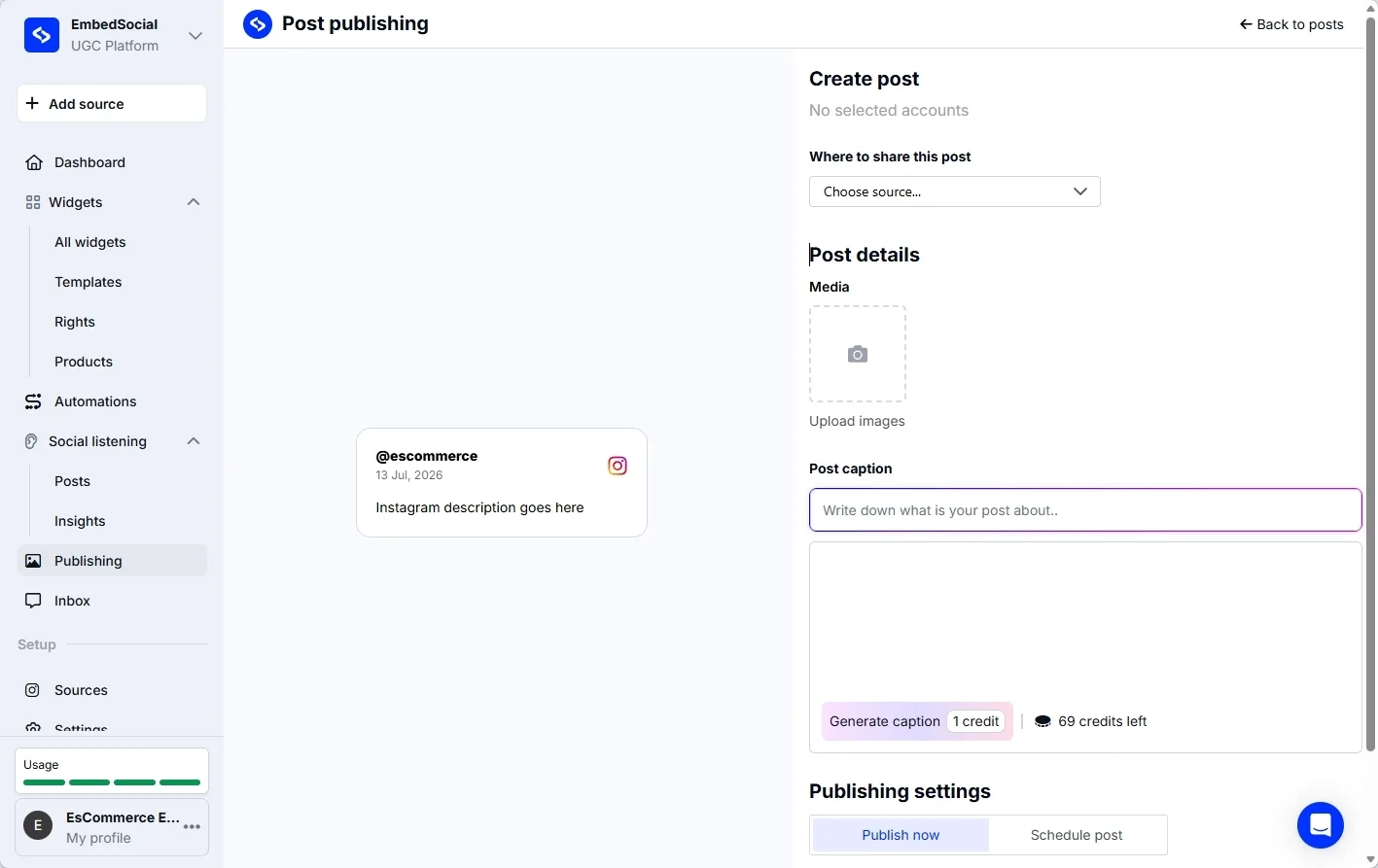This screenshot has width=1378, height=868.
Task: Collapse the Social listening section
Action: tap(194, 441)
